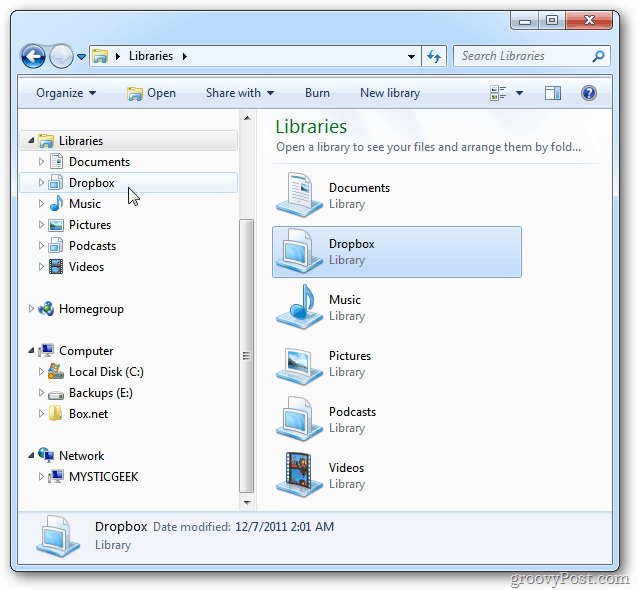Click navigation pane scroll up arrow
This screenshot has width=638, height=590.
[247, 118]
